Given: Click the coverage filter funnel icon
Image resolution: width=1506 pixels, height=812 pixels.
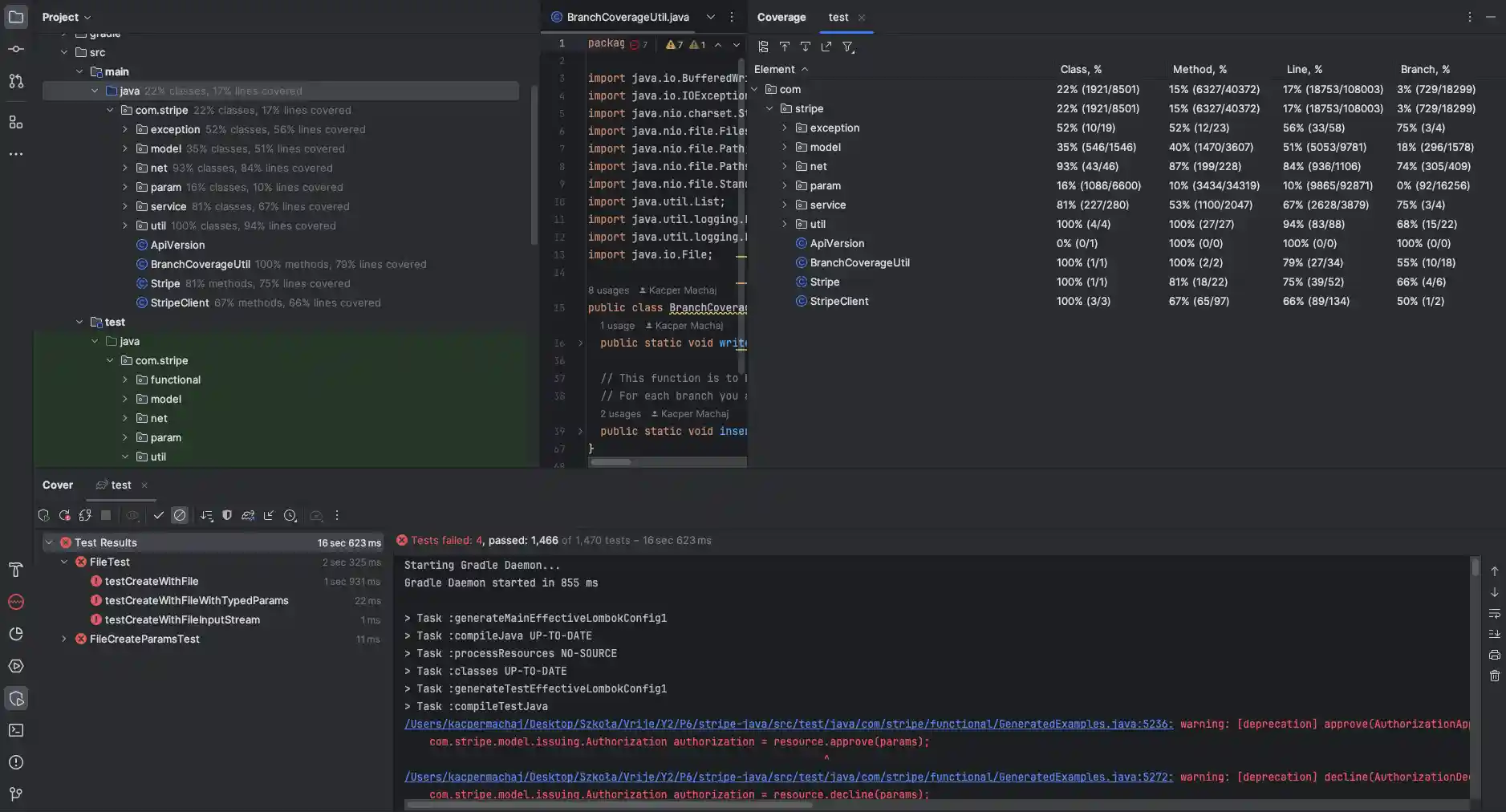Looking at the screenshot, I should (x=847, y=47).
